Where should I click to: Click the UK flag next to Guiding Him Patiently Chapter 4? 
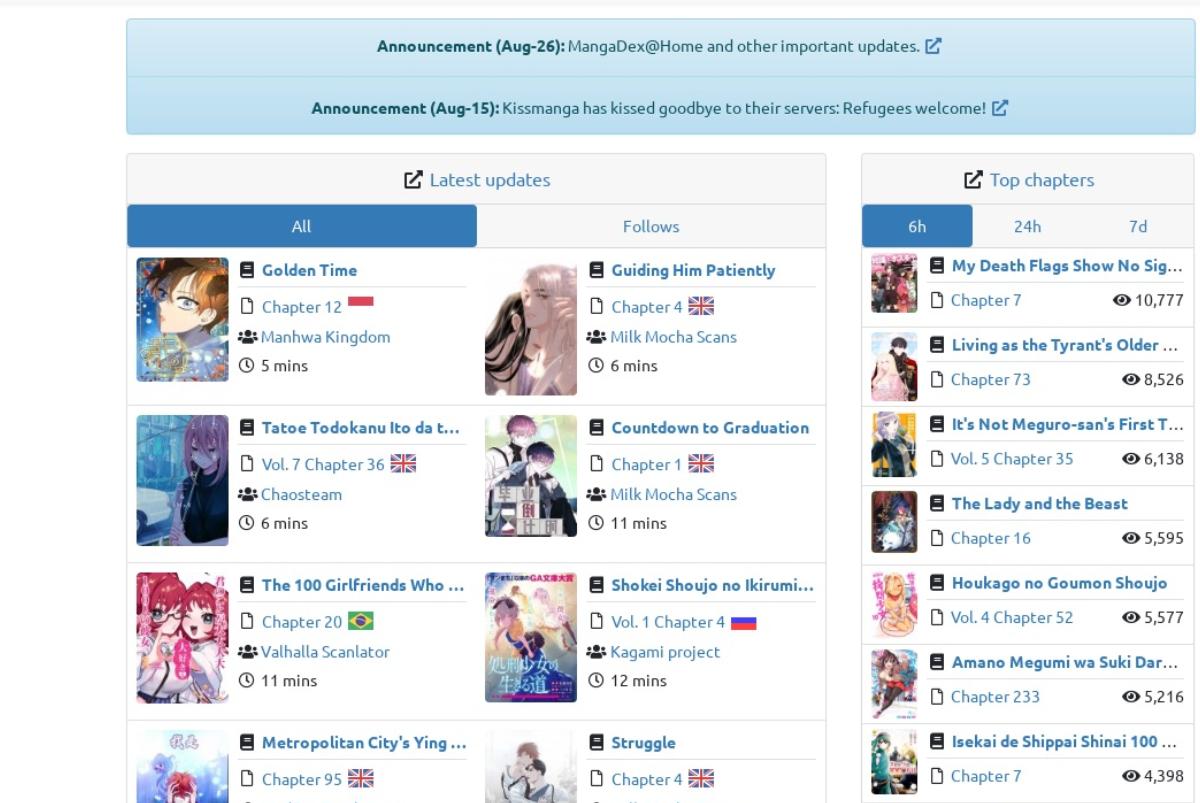701,307
